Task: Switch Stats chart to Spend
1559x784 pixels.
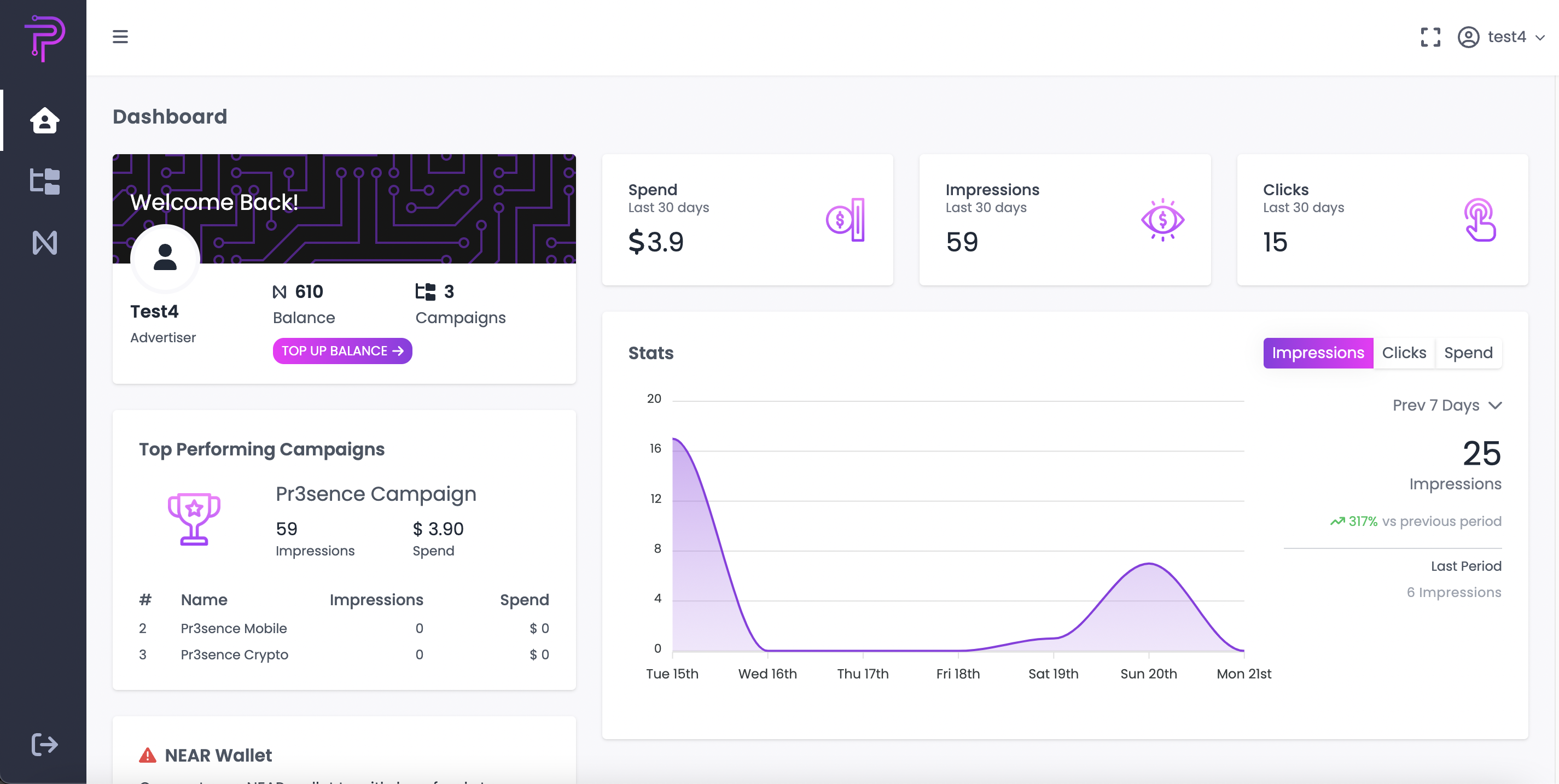Action: (1468, 353)
